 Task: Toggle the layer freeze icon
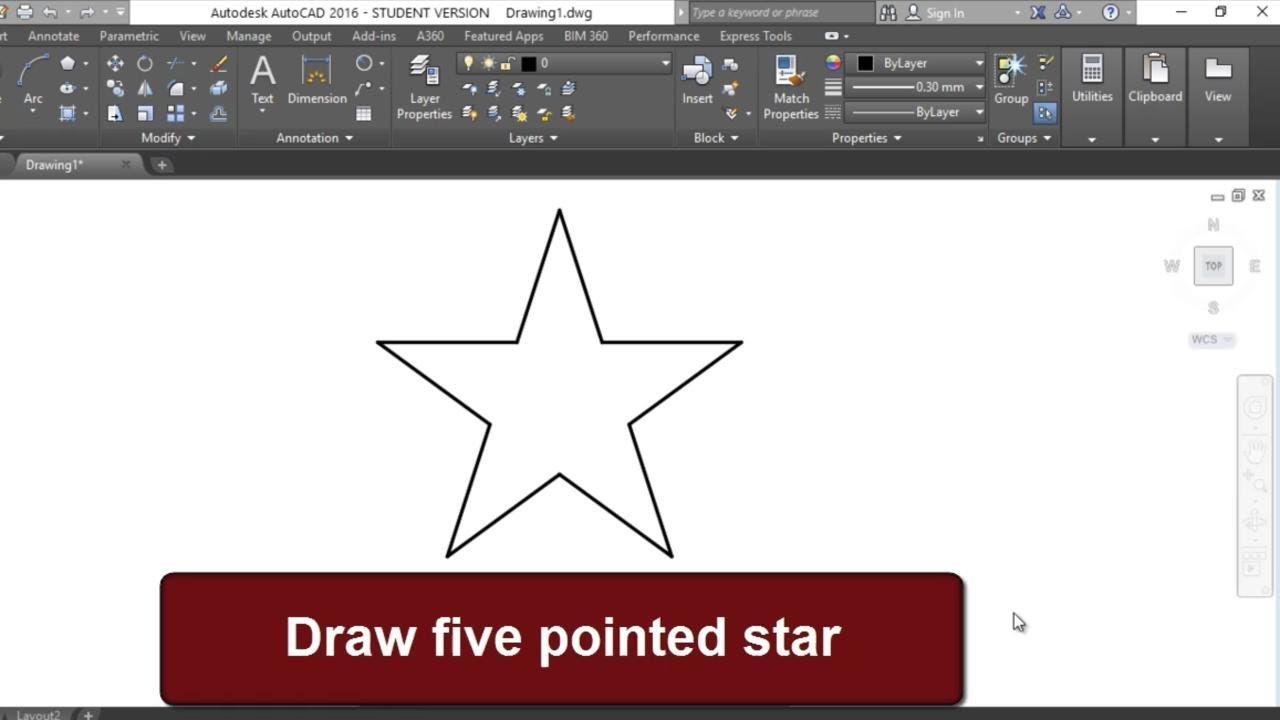(488, 63)
